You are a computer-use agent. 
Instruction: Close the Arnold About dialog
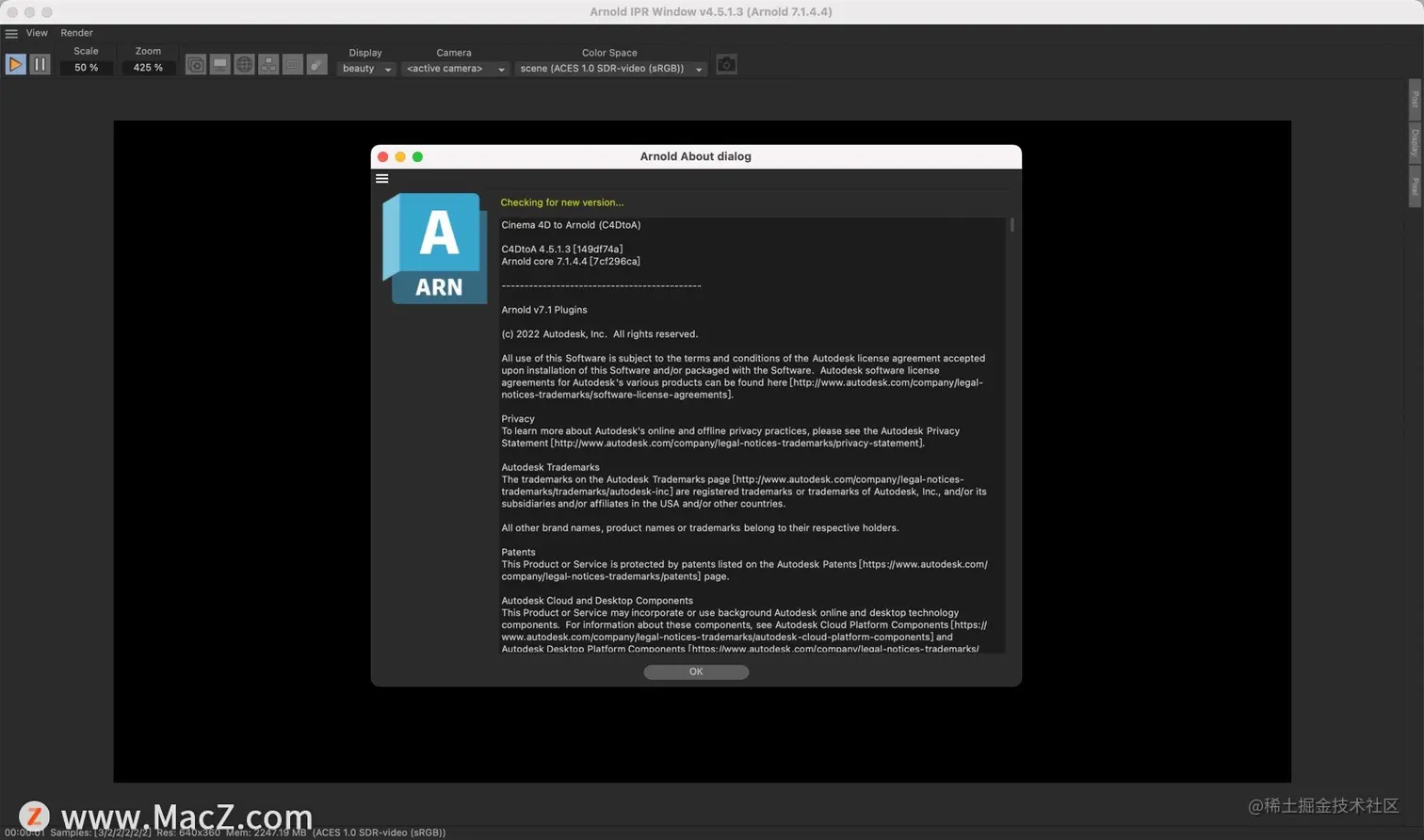tap(383, 156)
